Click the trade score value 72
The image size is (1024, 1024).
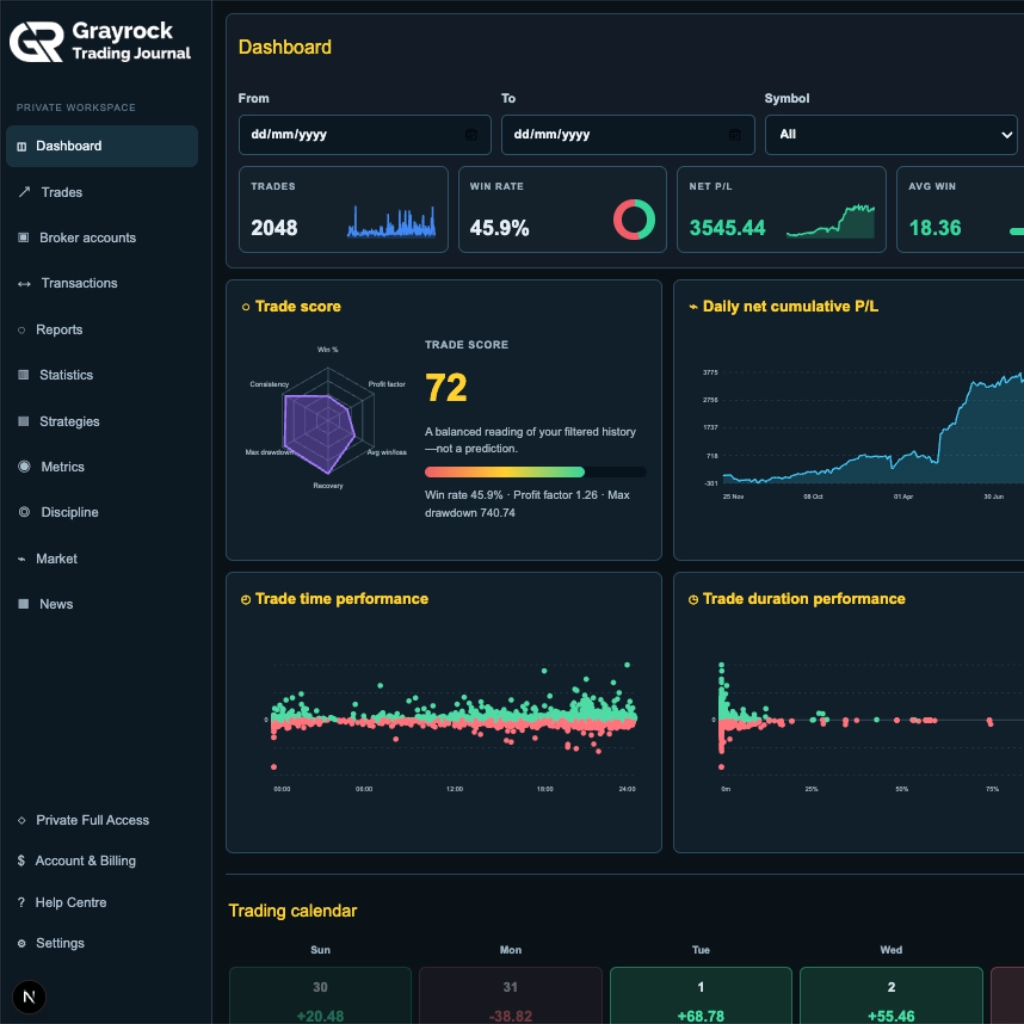coord(446,387)
